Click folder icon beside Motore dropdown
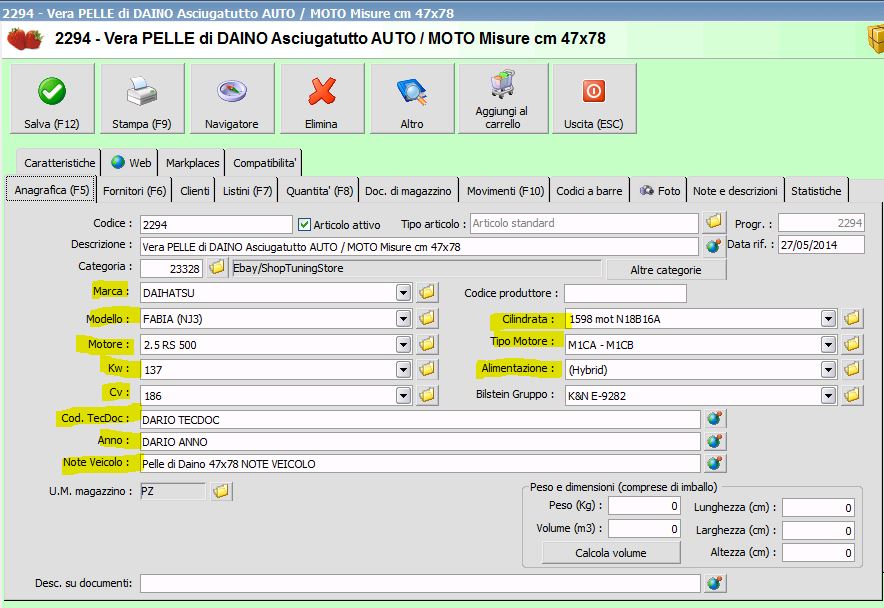This screenshot has height=608, width=884. 427,343
